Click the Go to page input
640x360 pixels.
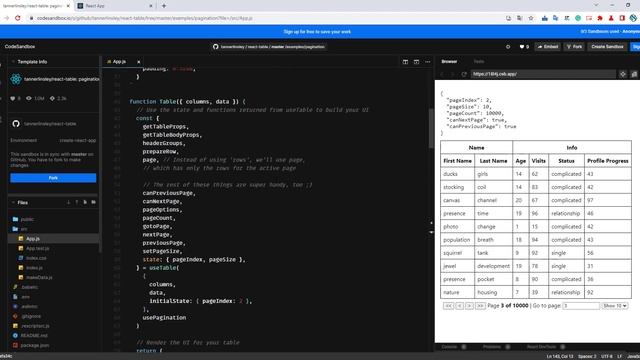[x=581, y=306]
